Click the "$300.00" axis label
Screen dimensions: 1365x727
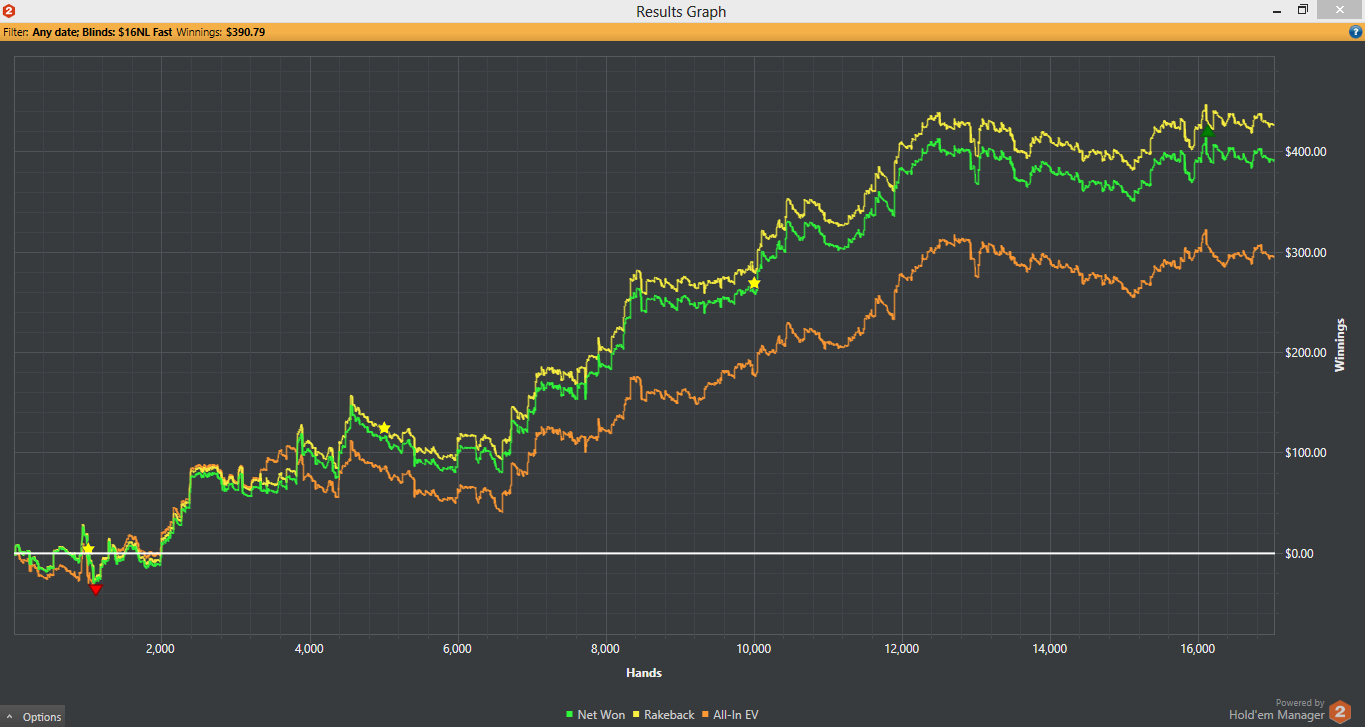1305,252
